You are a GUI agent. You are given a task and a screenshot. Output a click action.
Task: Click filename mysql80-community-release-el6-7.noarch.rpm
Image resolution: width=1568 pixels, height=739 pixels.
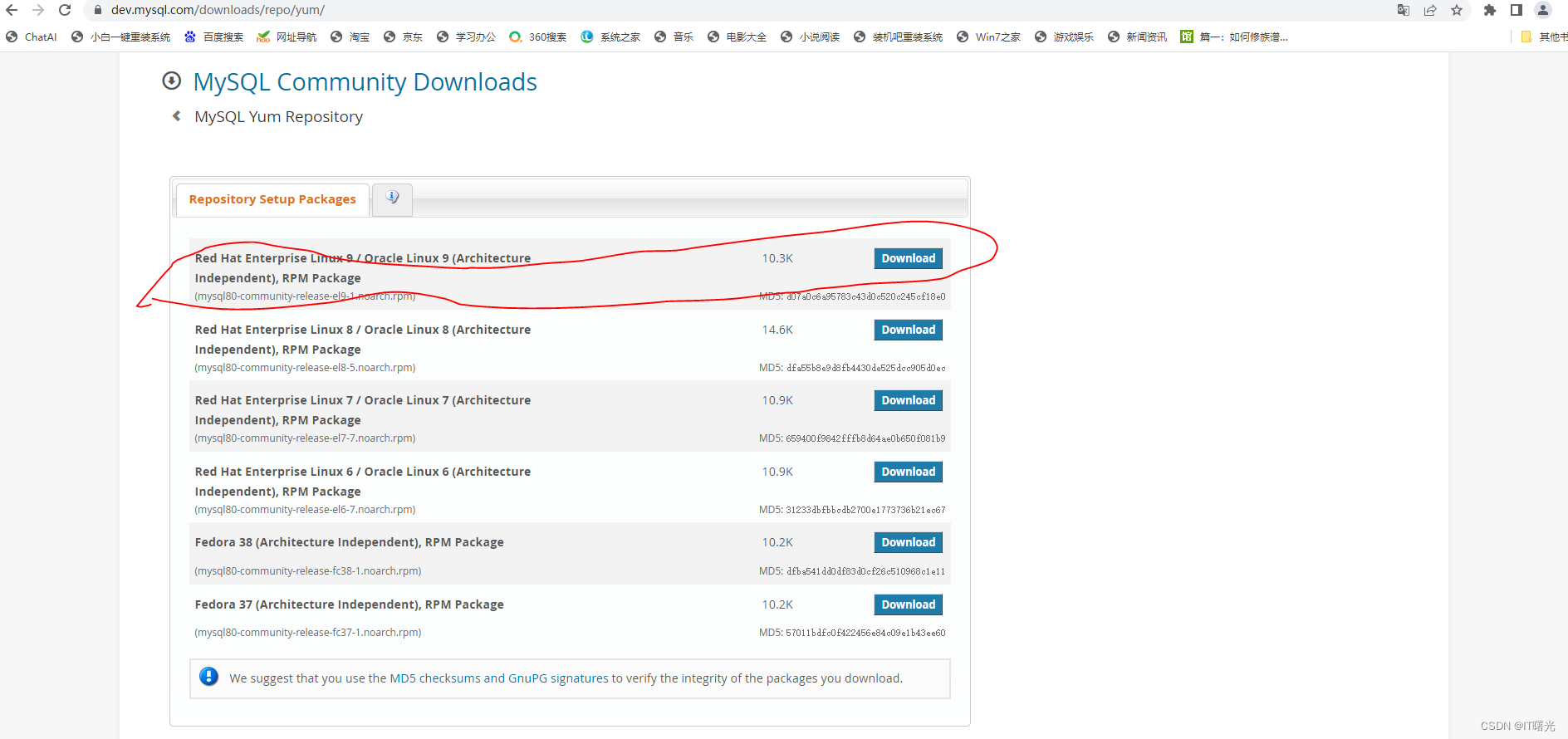305,510
